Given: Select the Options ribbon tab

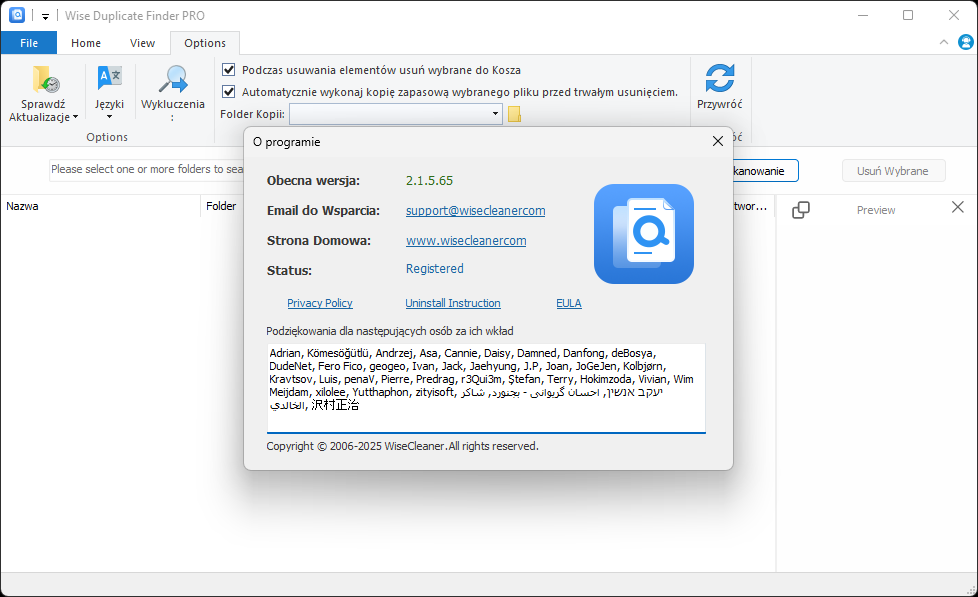Looking at the screenshot, I should point(205,43).
